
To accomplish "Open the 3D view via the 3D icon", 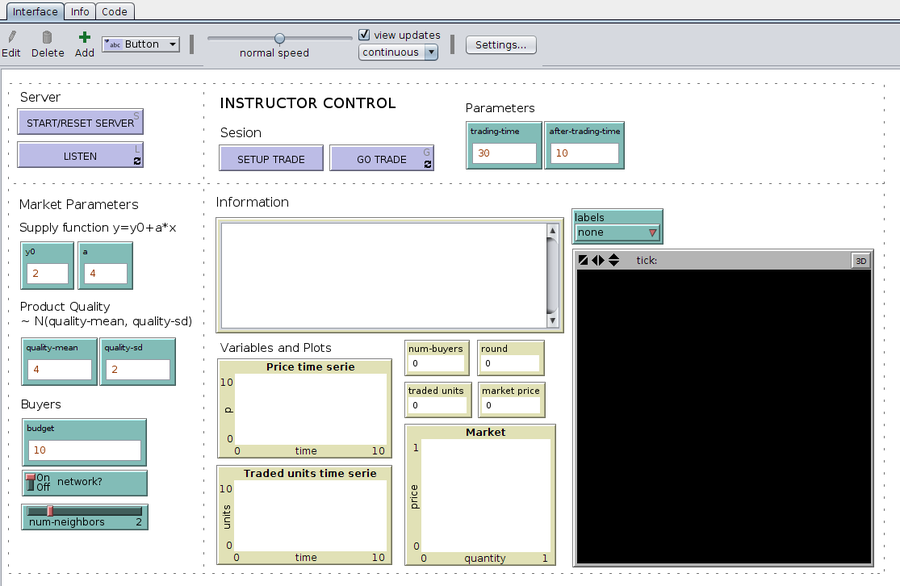I will (861, 260).
